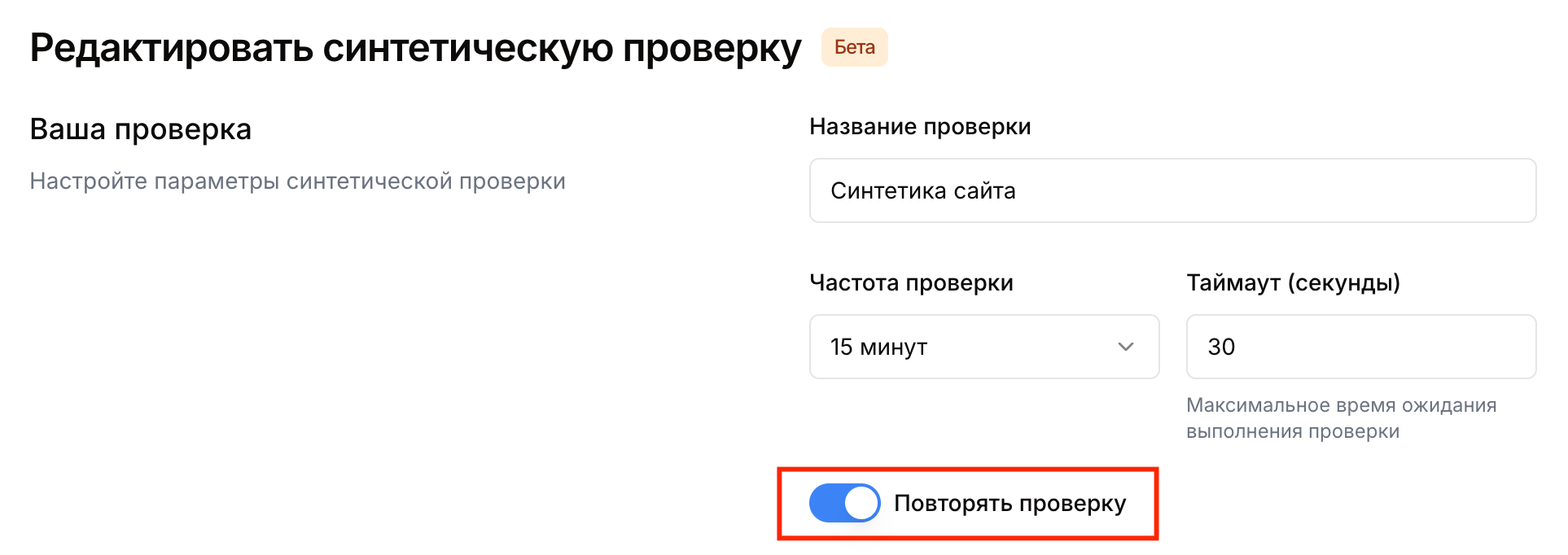This screenshot has width=1568, height=555.
Task: Select the «Название проверки» input field
Action: click(x=1172, y=190)
